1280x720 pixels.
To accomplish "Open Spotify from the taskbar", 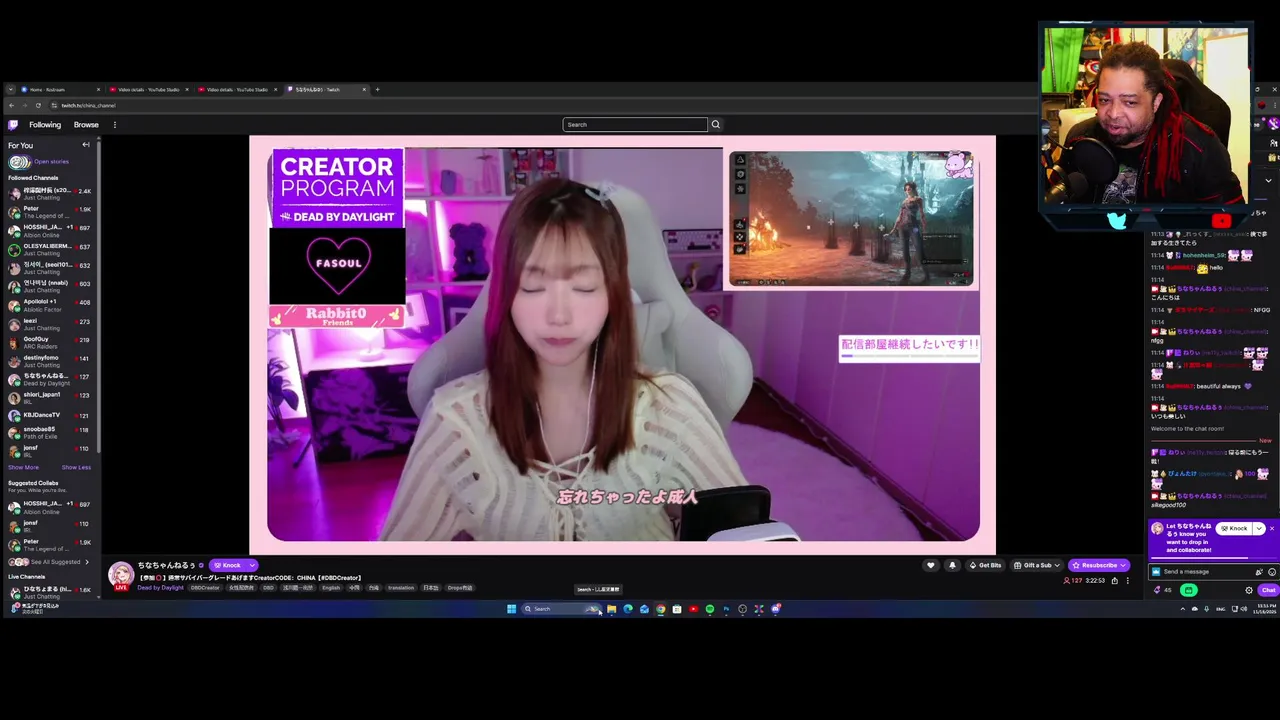I will [710, 609].
